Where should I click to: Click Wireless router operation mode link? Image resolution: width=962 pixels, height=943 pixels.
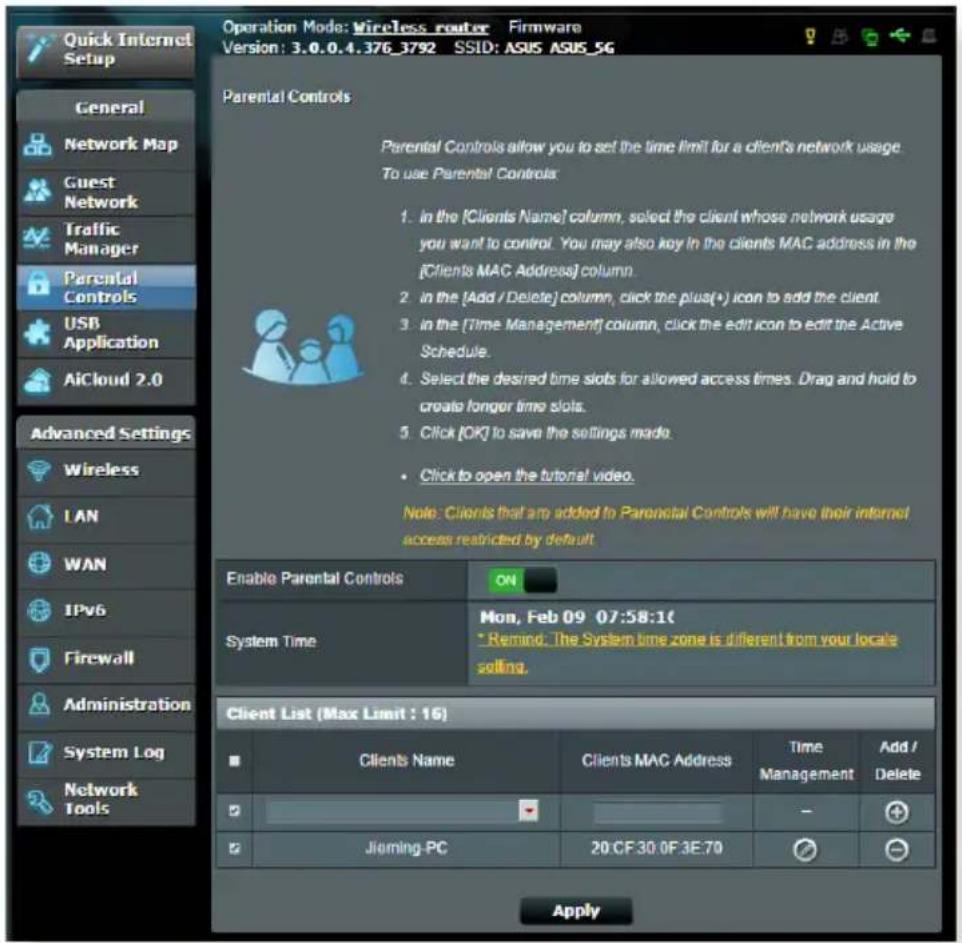pyautogui.click(x=420, y=28)
